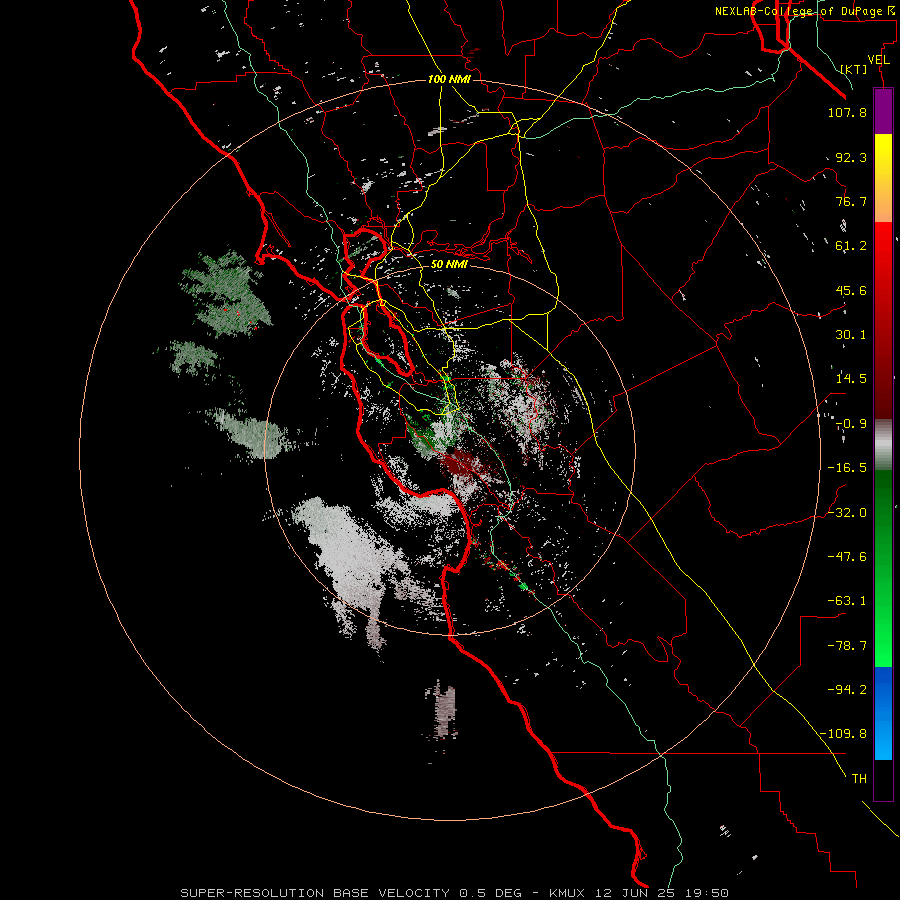This screenshot has width=900, height=900.
Task: Select the 14.5 velocity scale value
Action: (x=851, y=379)
